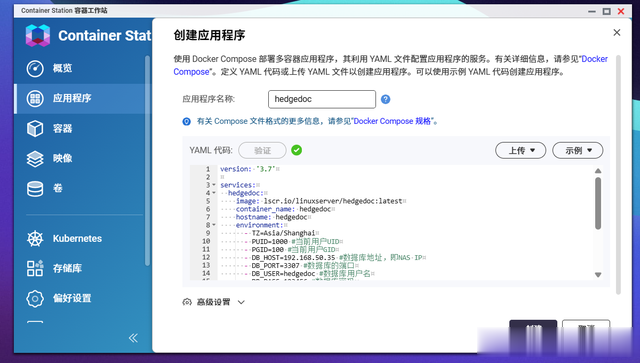Open the 存储库 registry icon
640x363 pixels.
(35, 268)
